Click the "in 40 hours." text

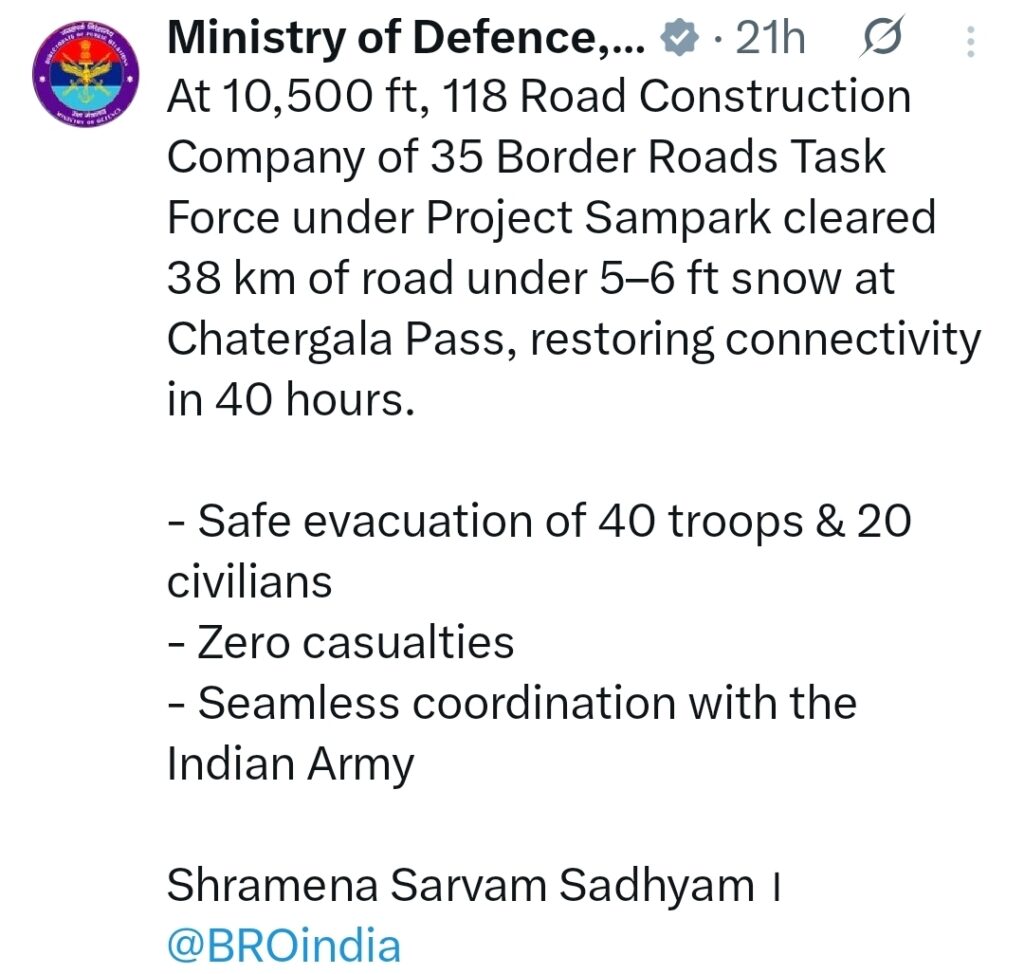click(289, 400)
